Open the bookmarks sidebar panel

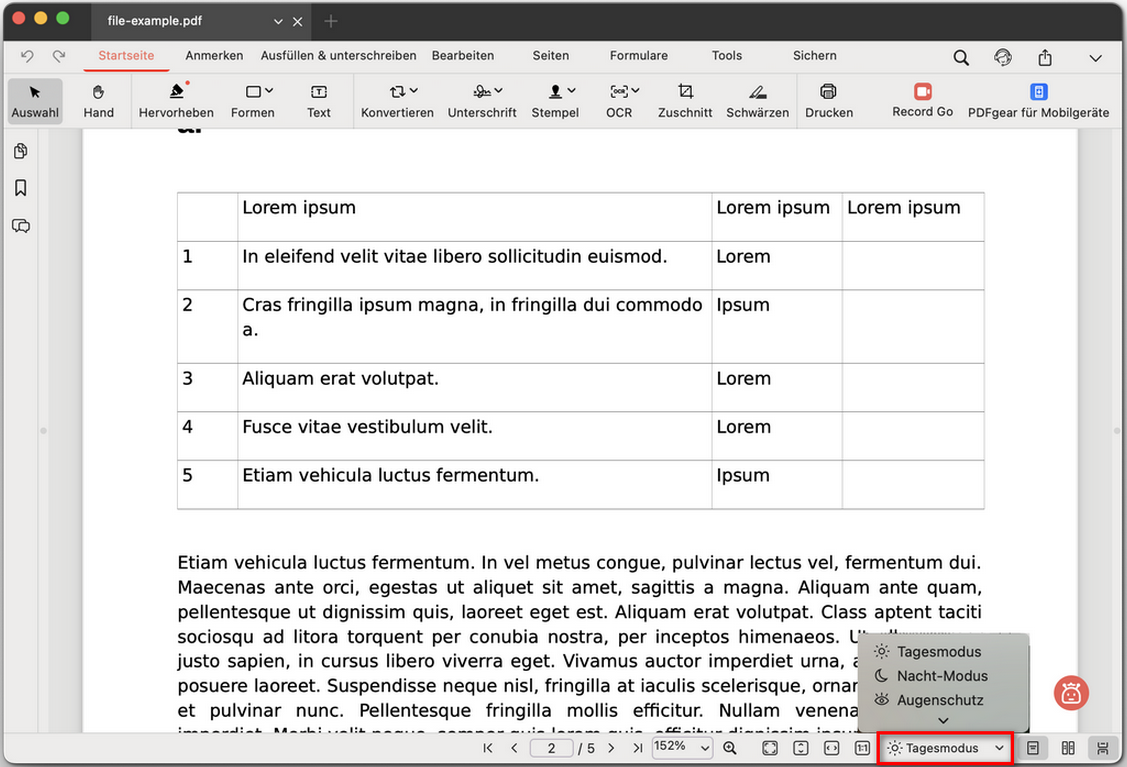21,187
